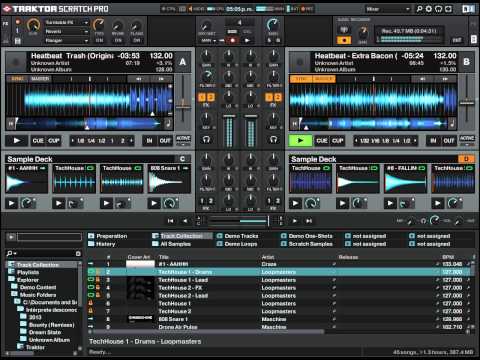Pause Deck B with green play button
Image resolution: width=480 pixels, height=360 pixels.
[300, 141]
